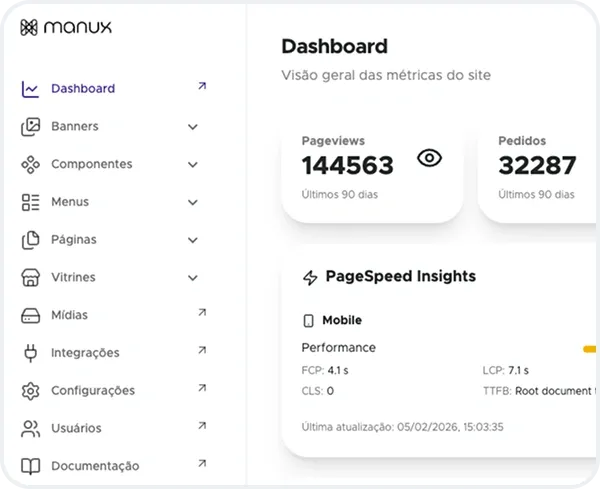Image resolution: width=600 pixels, height=489 pixels.
Task: Open the Dashboard menu item
Action: pos(83,88)
